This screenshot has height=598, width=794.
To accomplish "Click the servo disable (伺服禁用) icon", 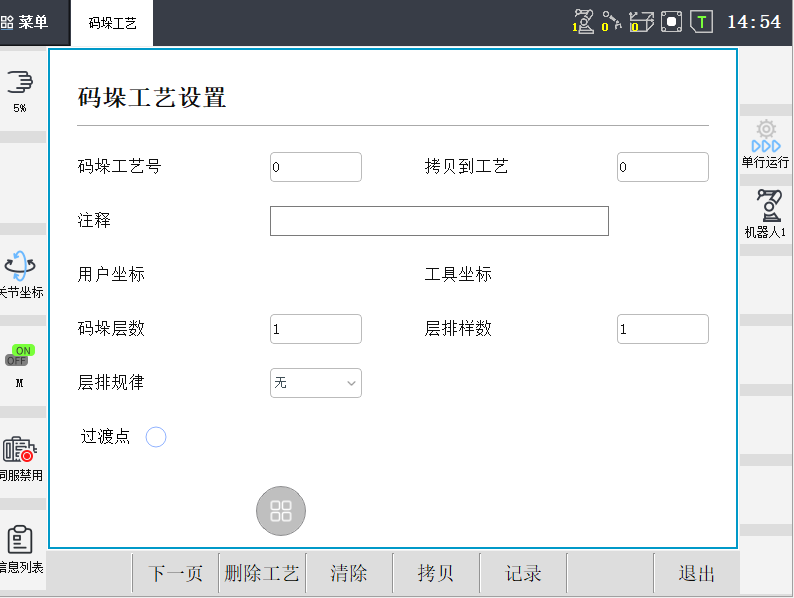I will [x=20, y=458].
